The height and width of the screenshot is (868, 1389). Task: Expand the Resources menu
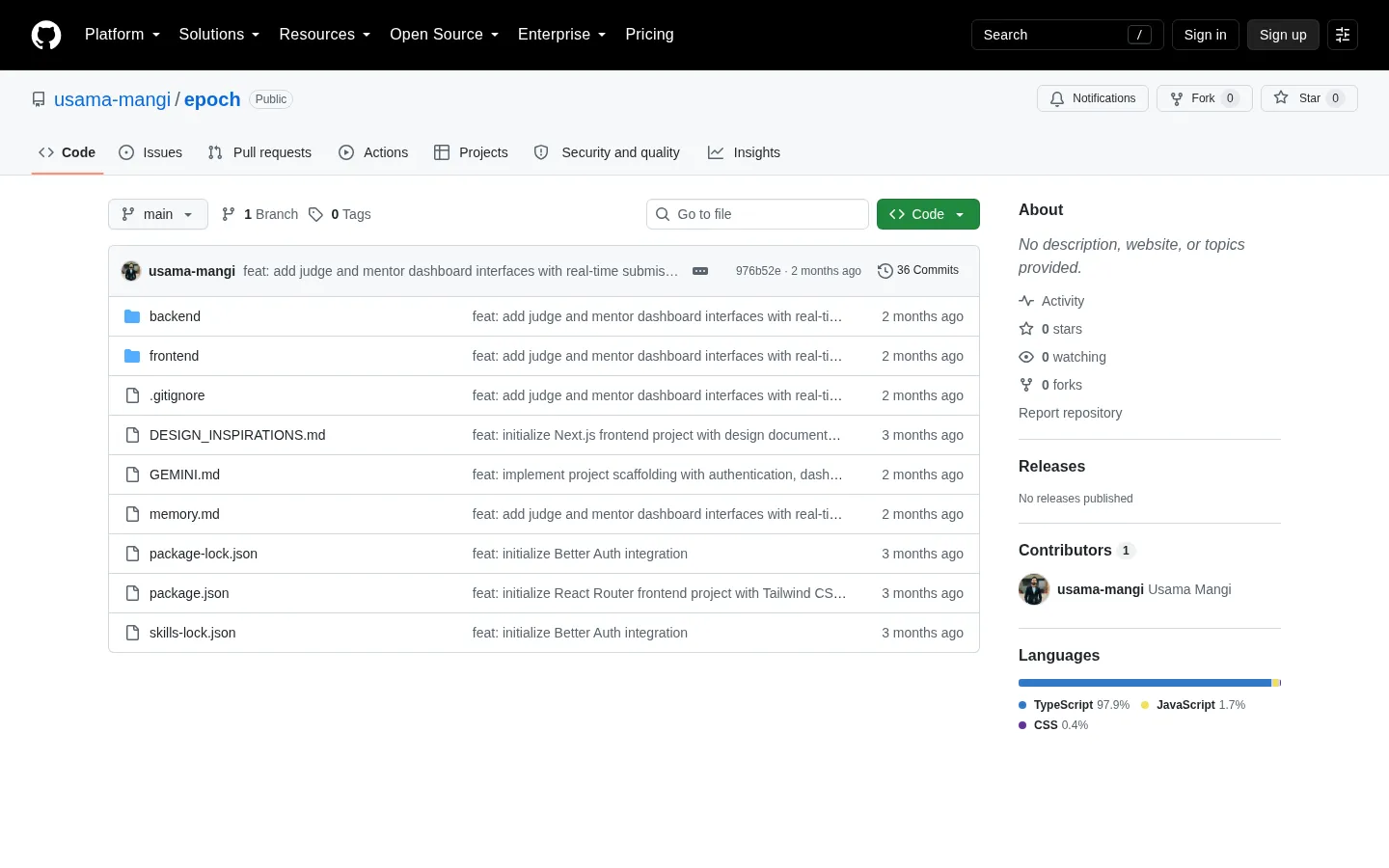325,35
